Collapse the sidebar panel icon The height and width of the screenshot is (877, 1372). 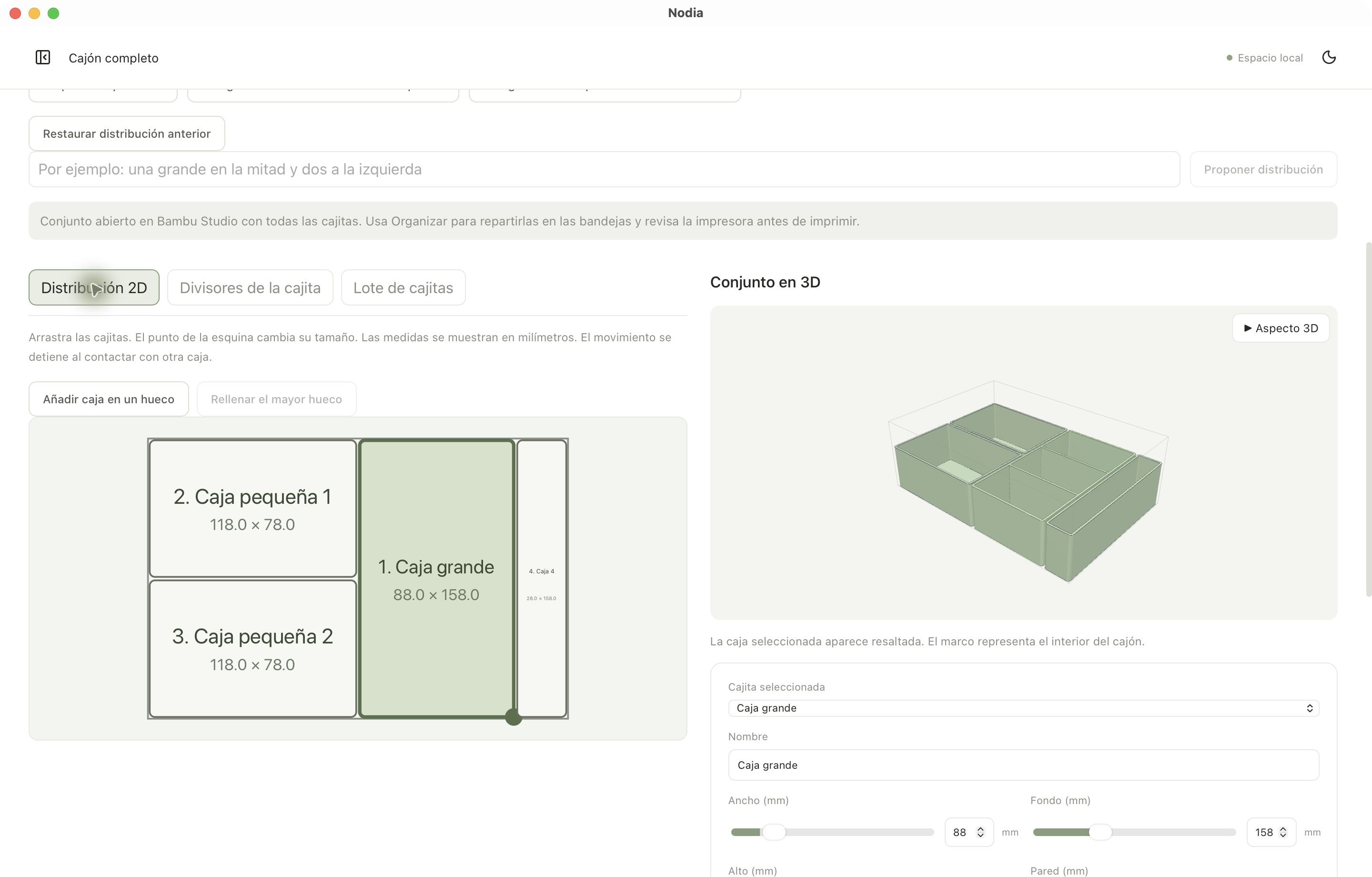click(x=43, y=58)
